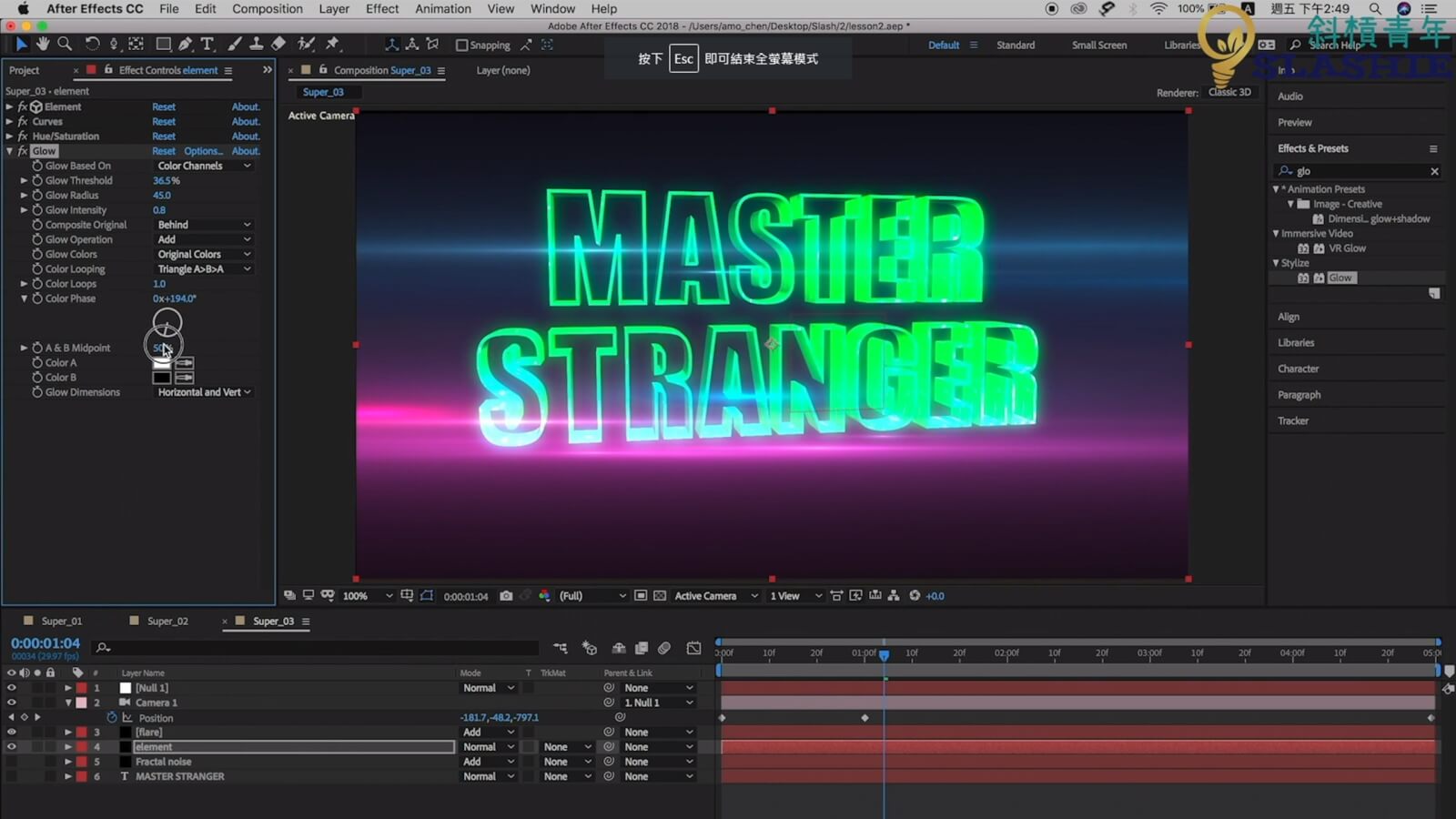1456x819 pixels.
Task: Toggle the Camera 1 Position stopwatch
Action: coord(112,718)
